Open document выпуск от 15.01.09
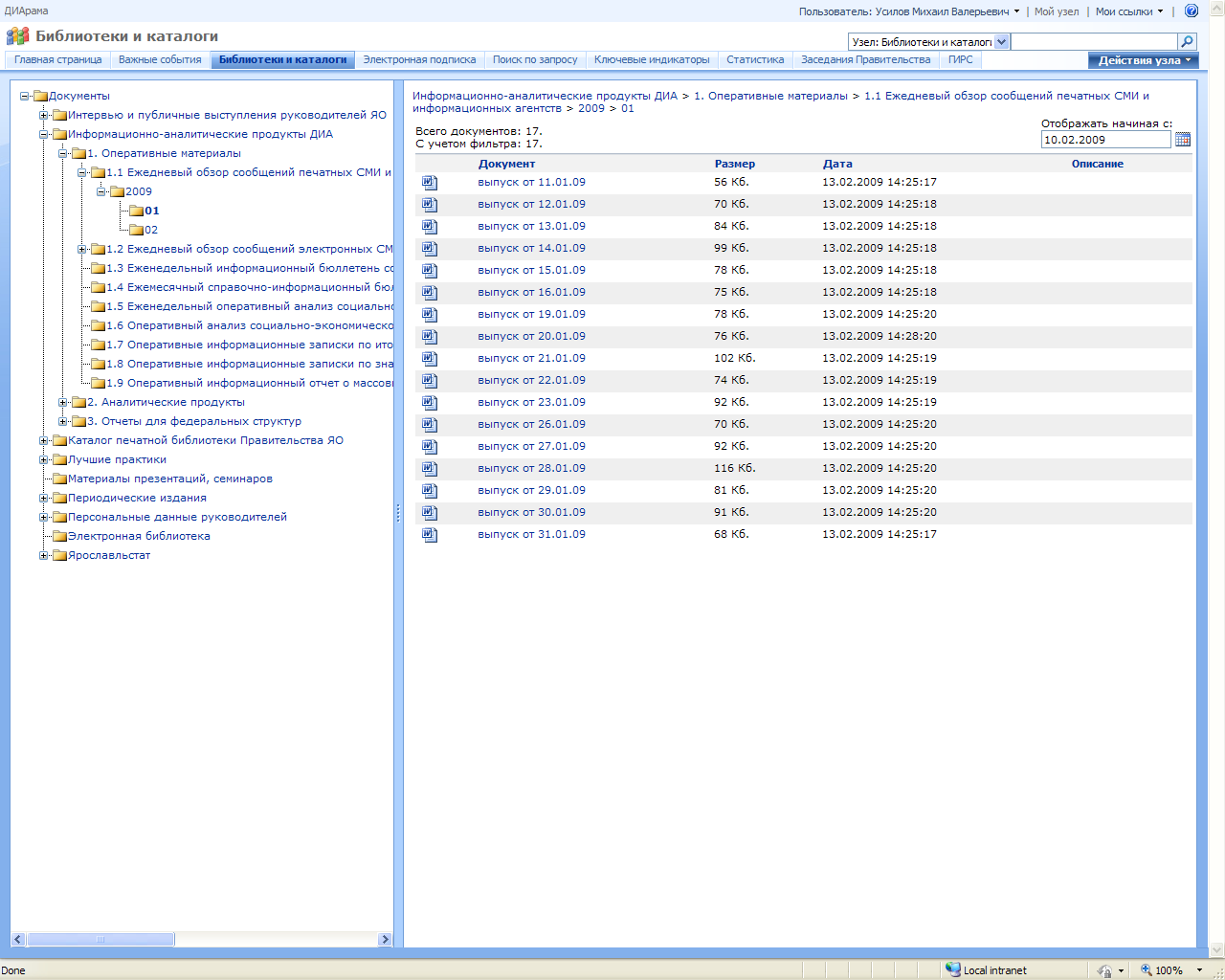The image size is (1225, 980). pyautogui.click(x=531, y=271)
